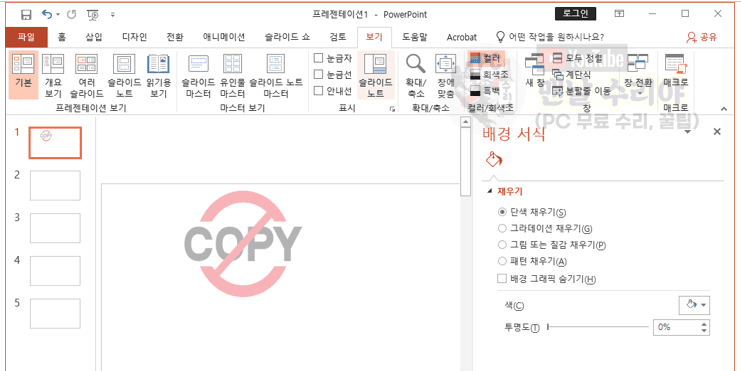Open 개요 보기 outline view

[x=53, y=75]
